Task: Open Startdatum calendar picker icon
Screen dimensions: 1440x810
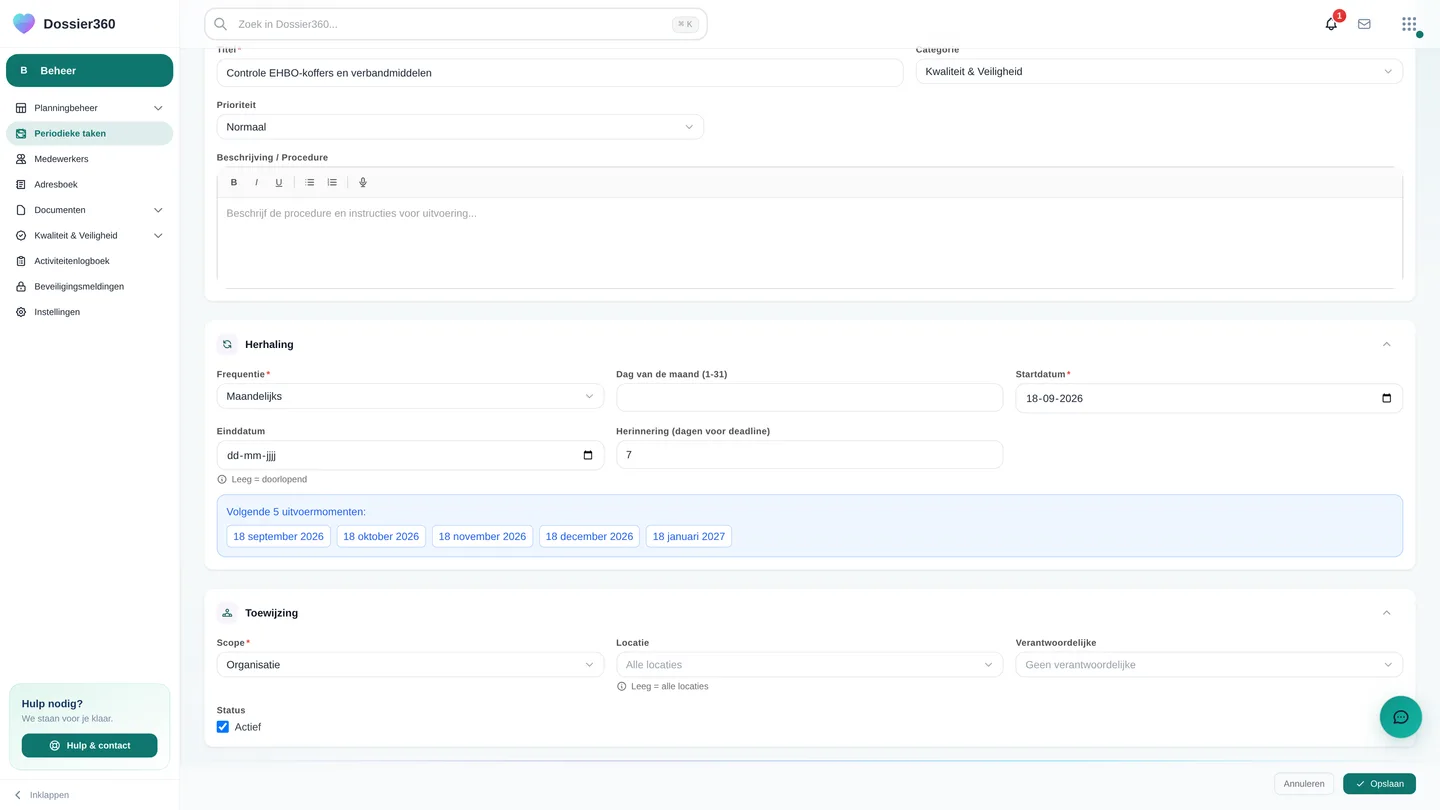Action: point(1386,398)
